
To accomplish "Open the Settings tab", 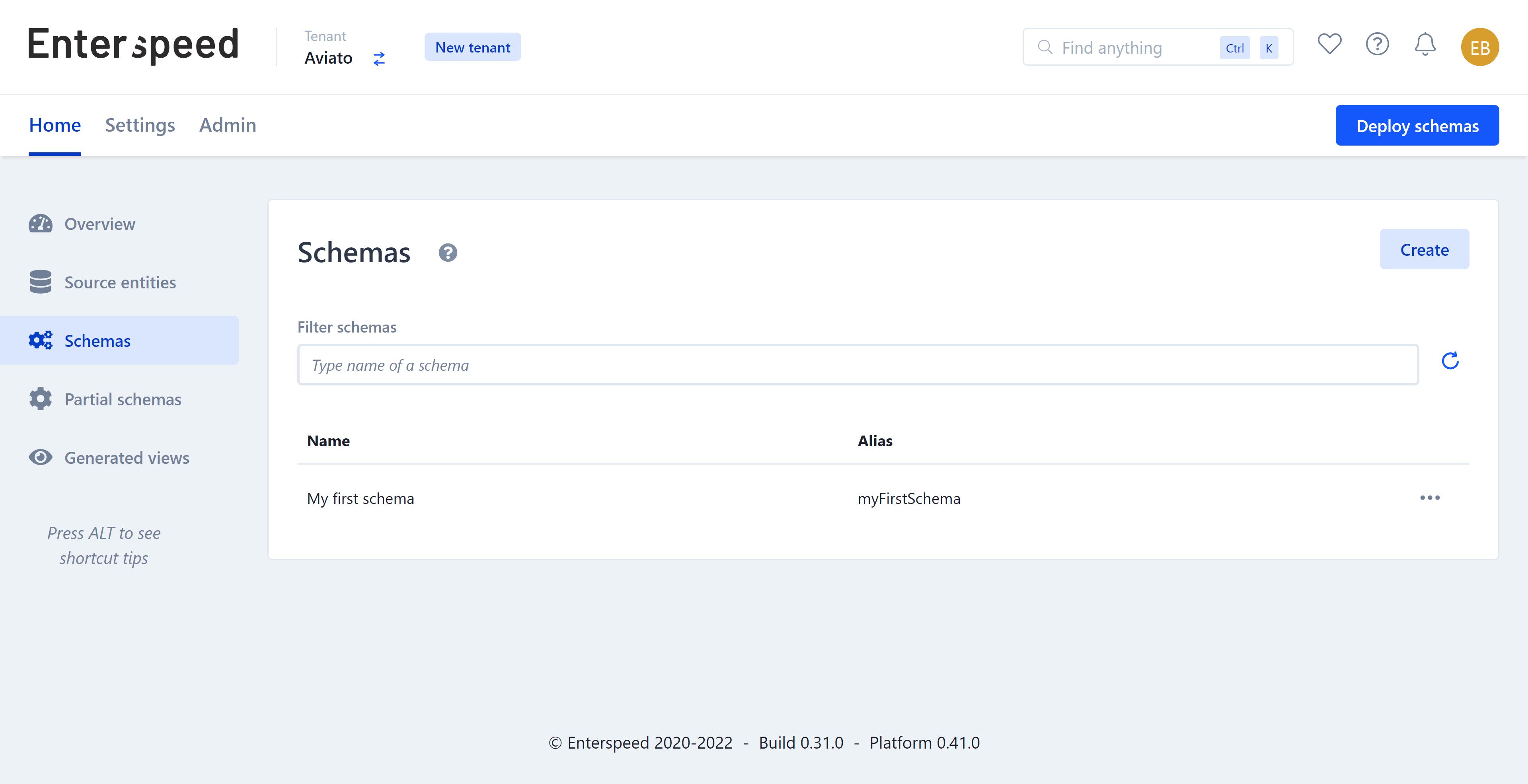I will pyautogui.click(x=140, y=125).
